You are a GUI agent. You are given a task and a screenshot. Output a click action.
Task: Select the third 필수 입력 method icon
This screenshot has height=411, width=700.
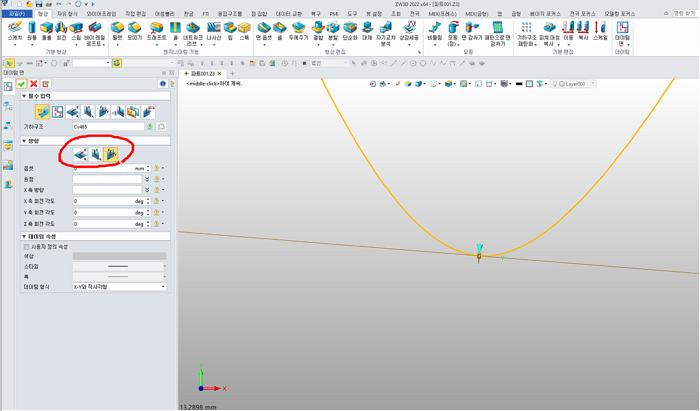[73, 112]
